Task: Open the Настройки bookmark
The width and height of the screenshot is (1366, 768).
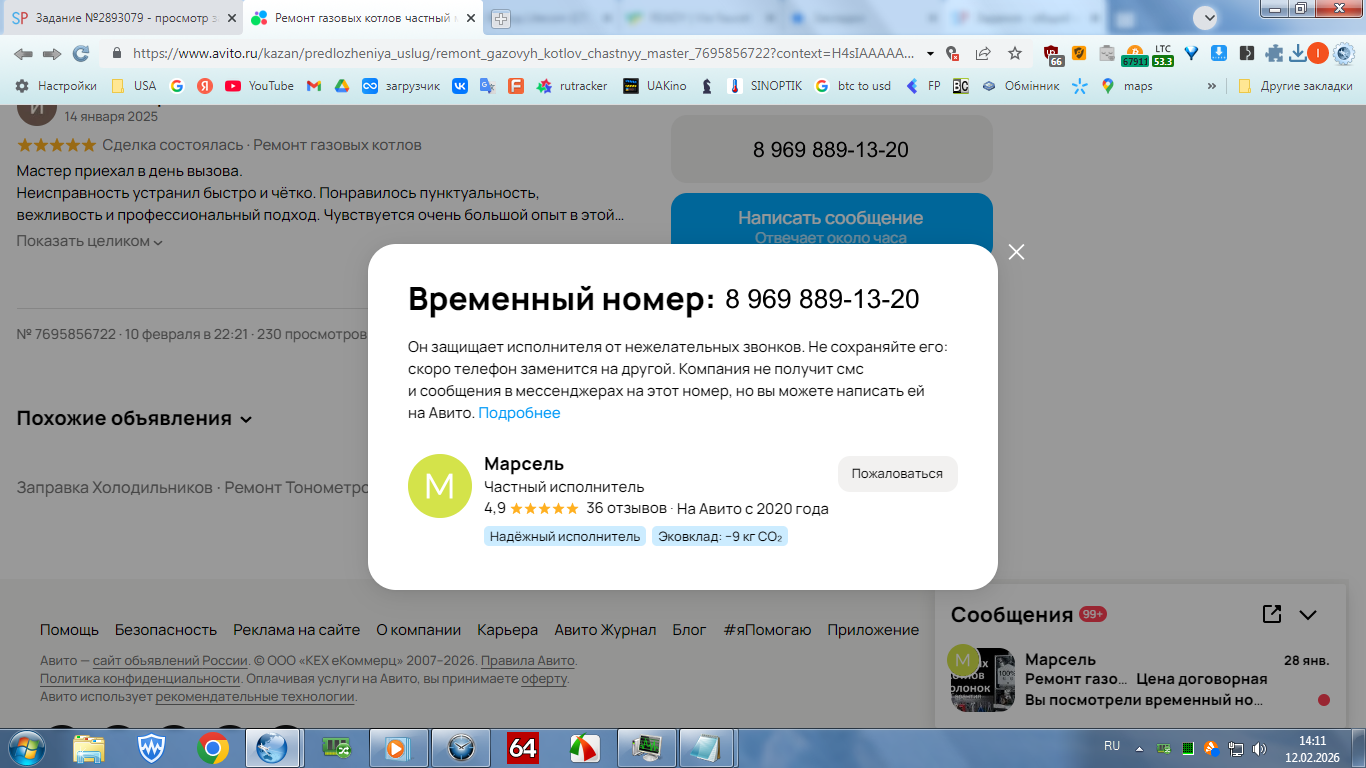Action: point(56,86)
